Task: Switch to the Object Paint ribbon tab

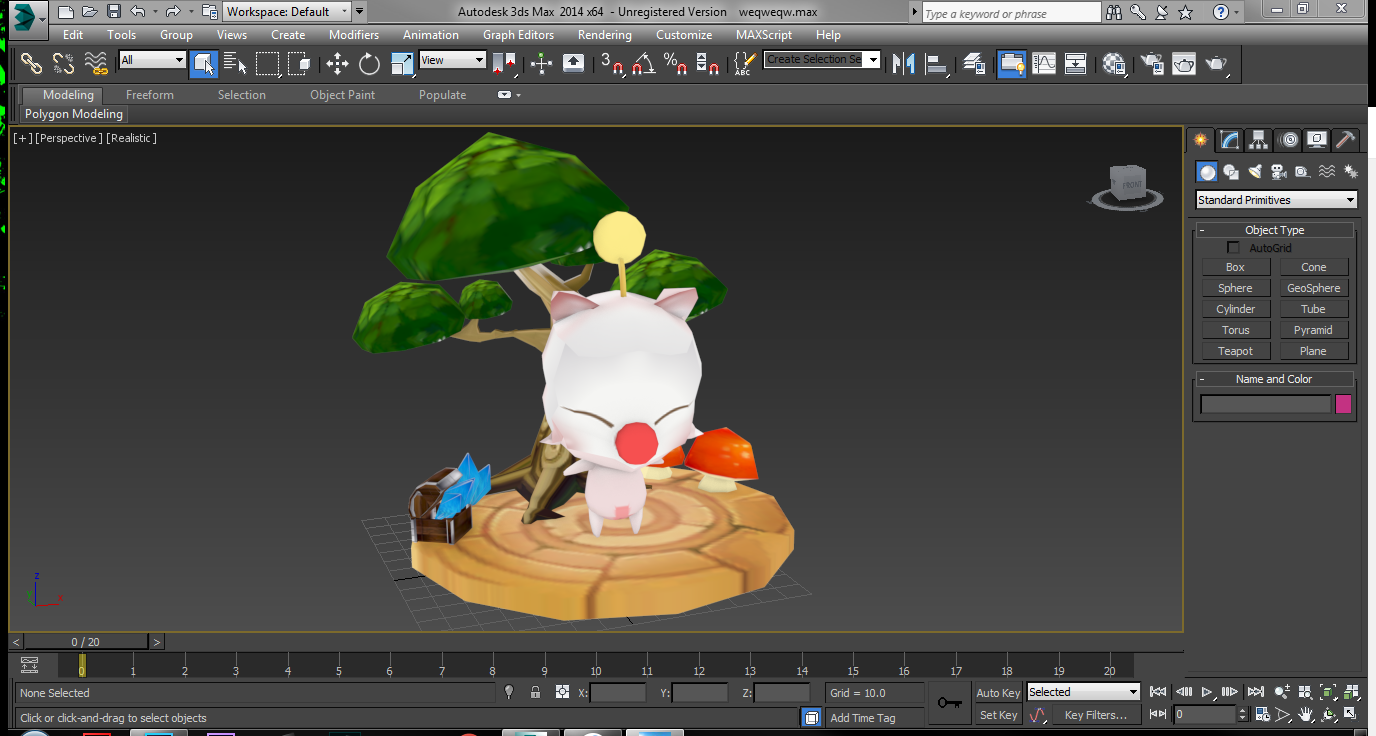Action: click(342, 95)
